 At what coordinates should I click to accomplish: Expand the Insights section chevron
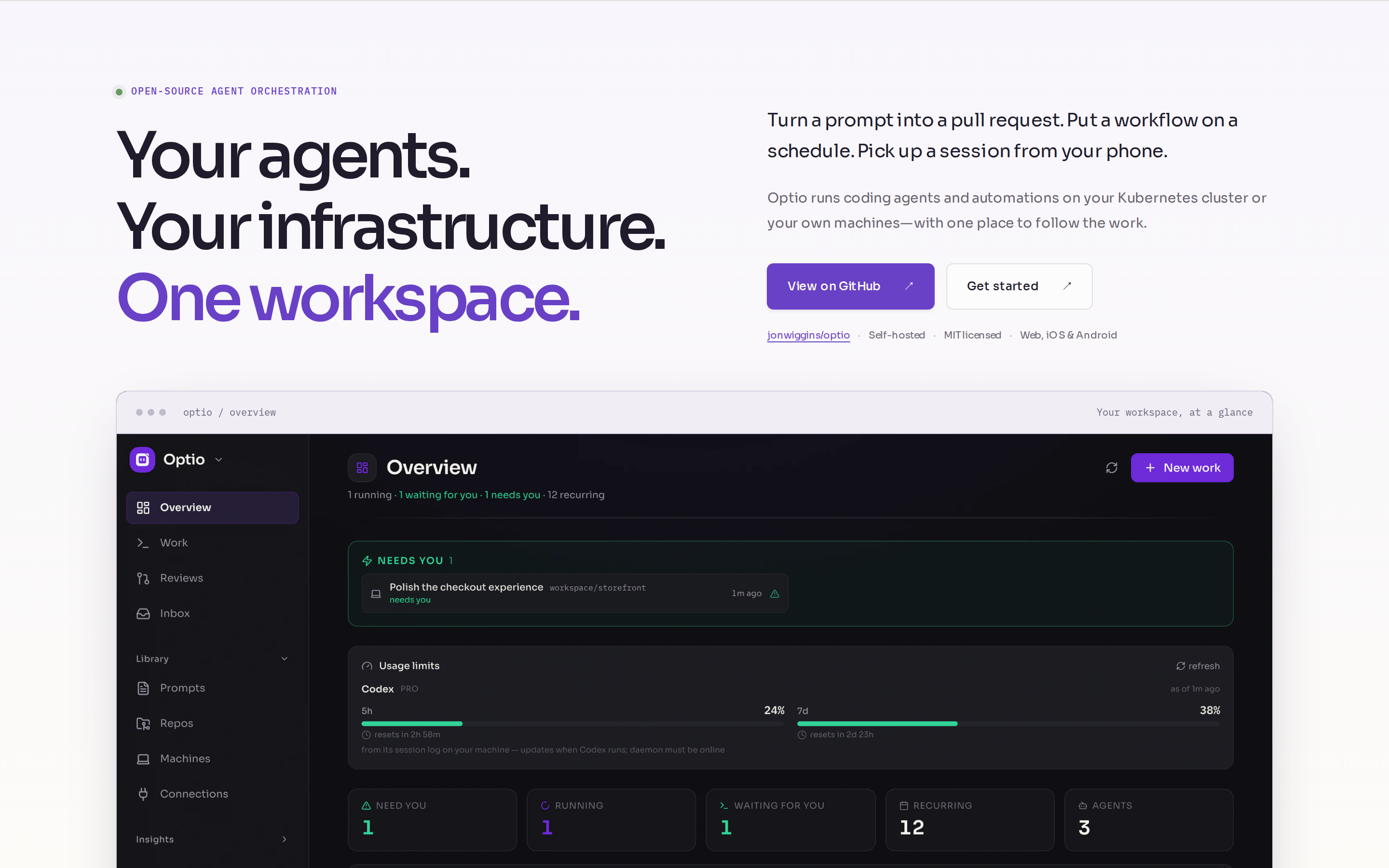tap(284, 839)
